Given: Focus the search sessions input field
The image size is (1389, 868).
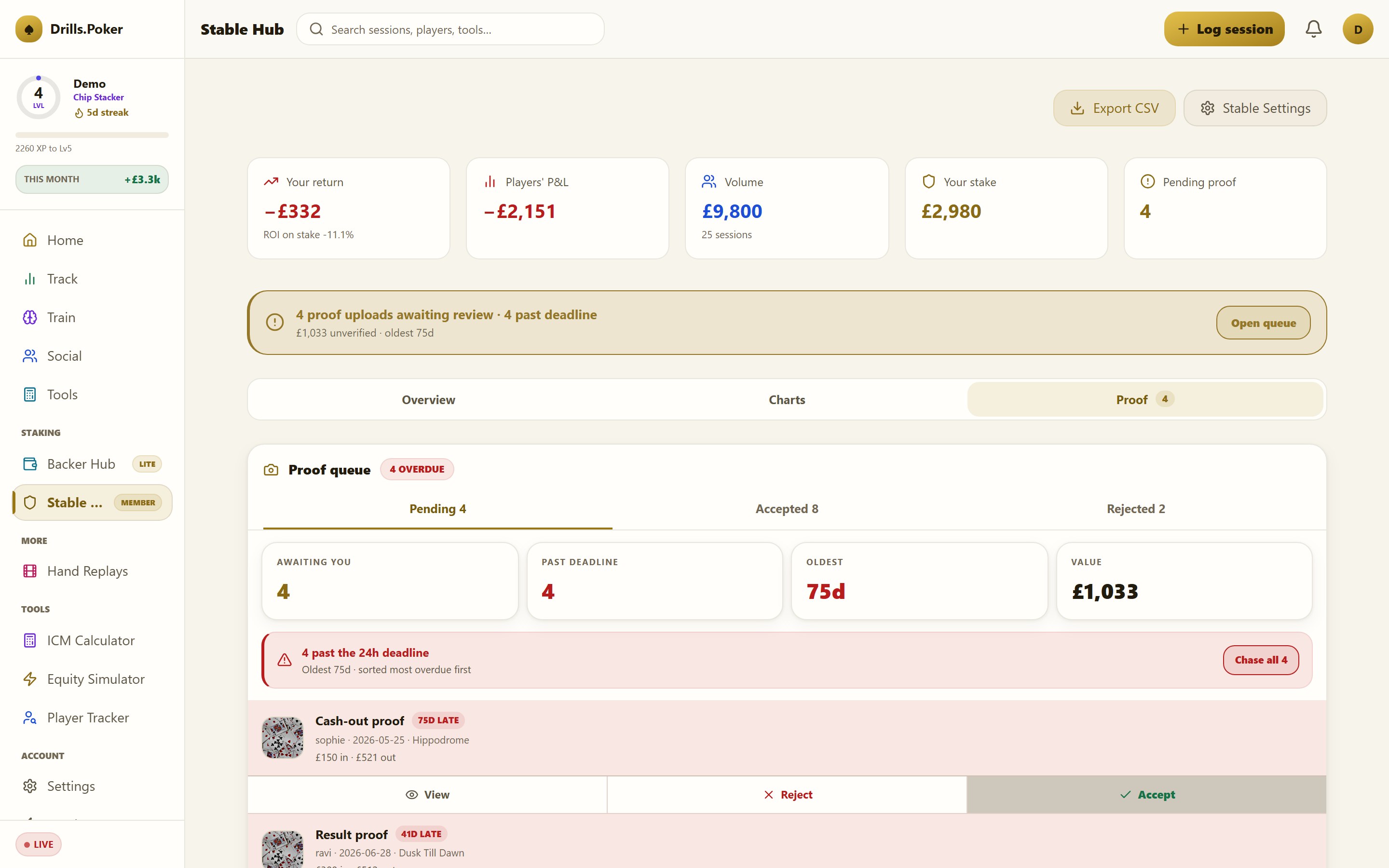Looking at the screenshot, I should (x=450, y=29).
